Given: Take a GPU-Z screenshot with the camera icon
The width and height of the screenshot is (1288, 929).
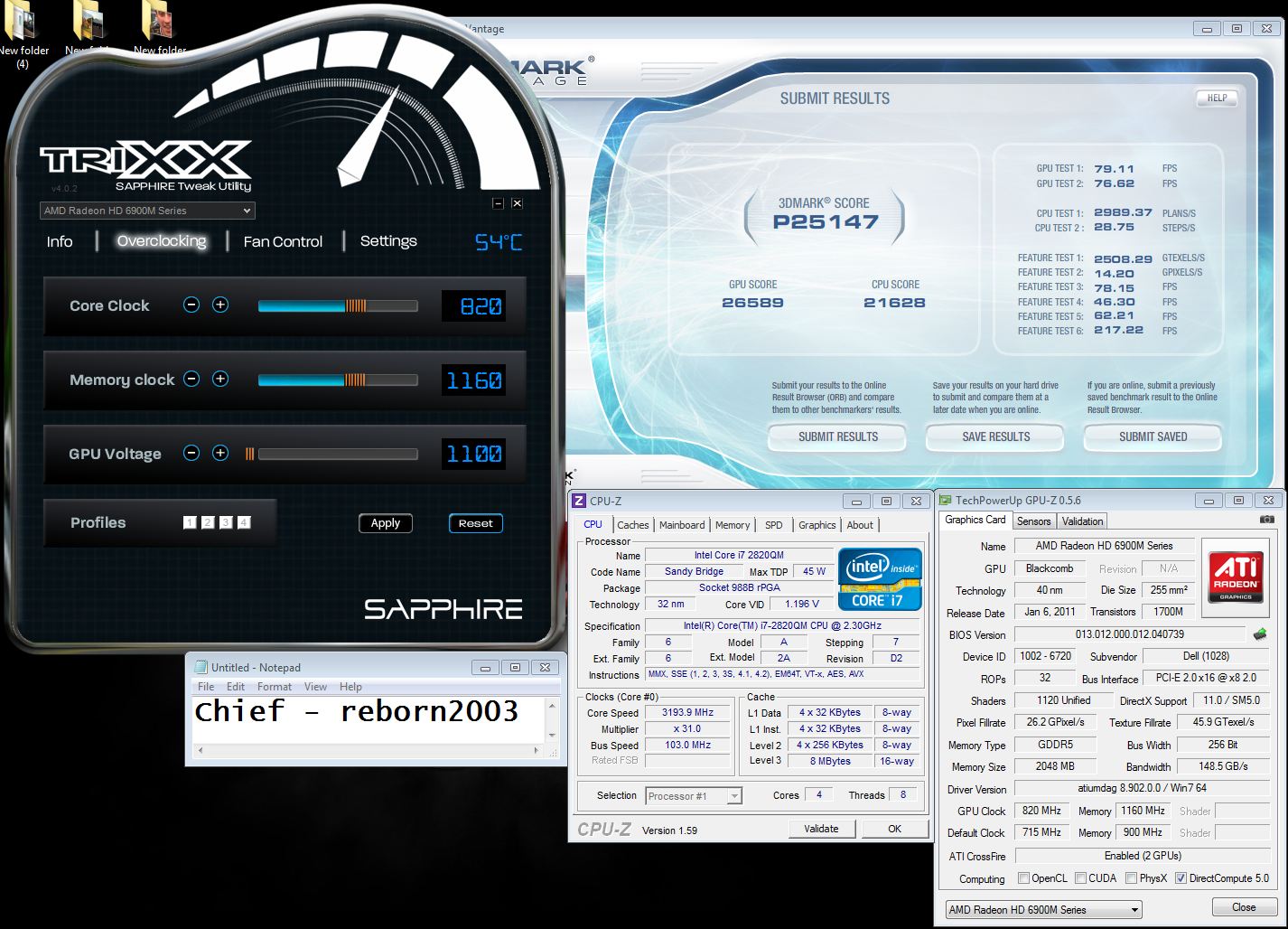Looking at the screenshot, I should [x=1267, y=520].
